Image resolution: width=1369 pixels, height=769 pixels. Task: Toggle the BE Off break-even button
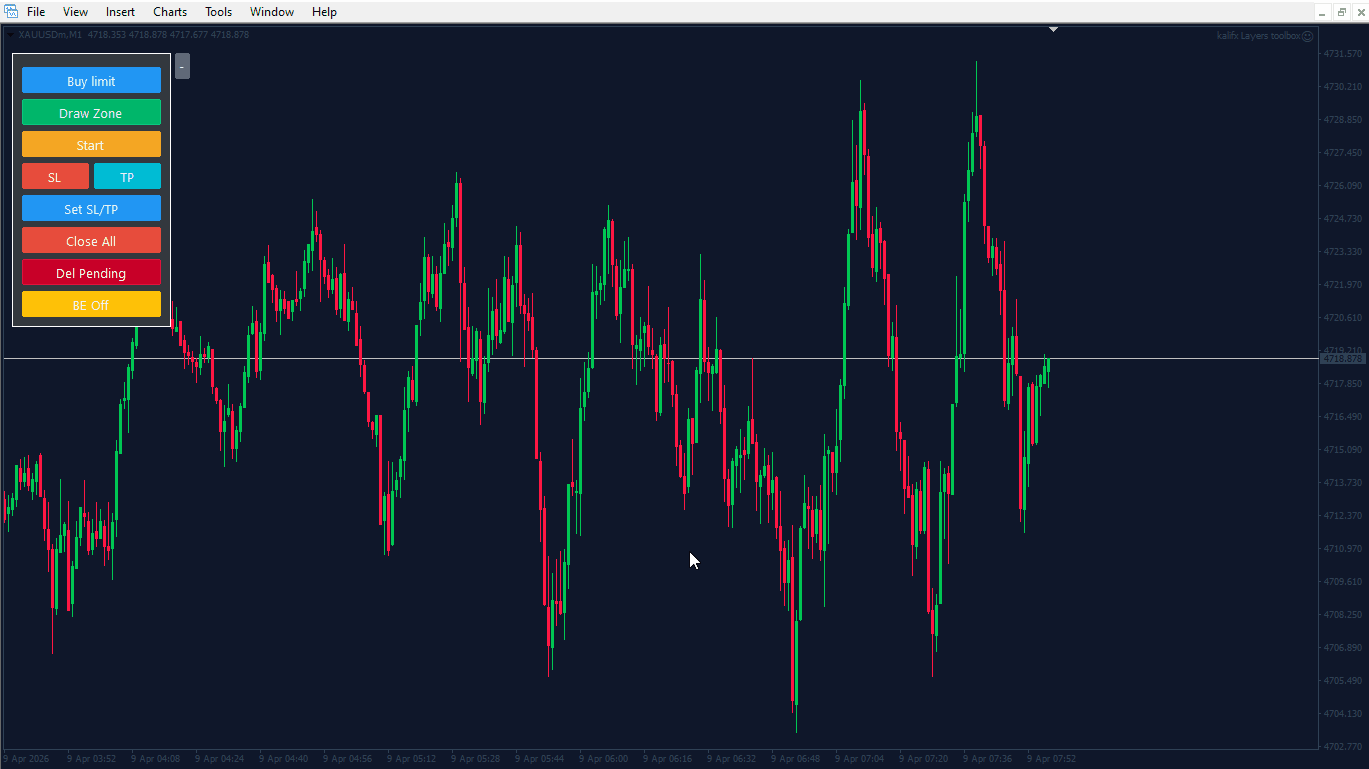(x=91, y=305)
